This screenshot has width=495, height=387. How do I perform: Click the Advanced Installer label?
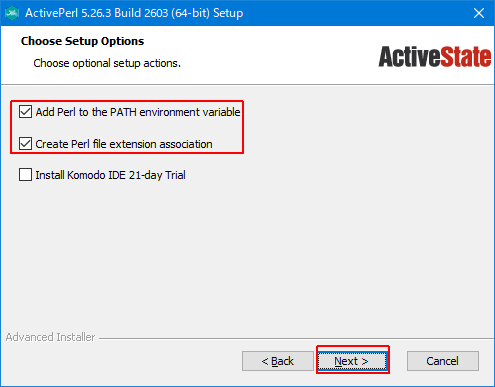[x=50, y=337]
